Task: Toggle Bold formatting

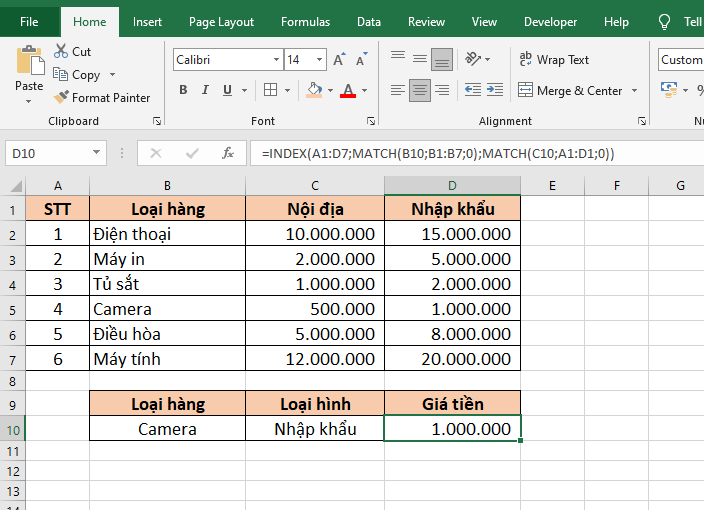Action: 183,91
